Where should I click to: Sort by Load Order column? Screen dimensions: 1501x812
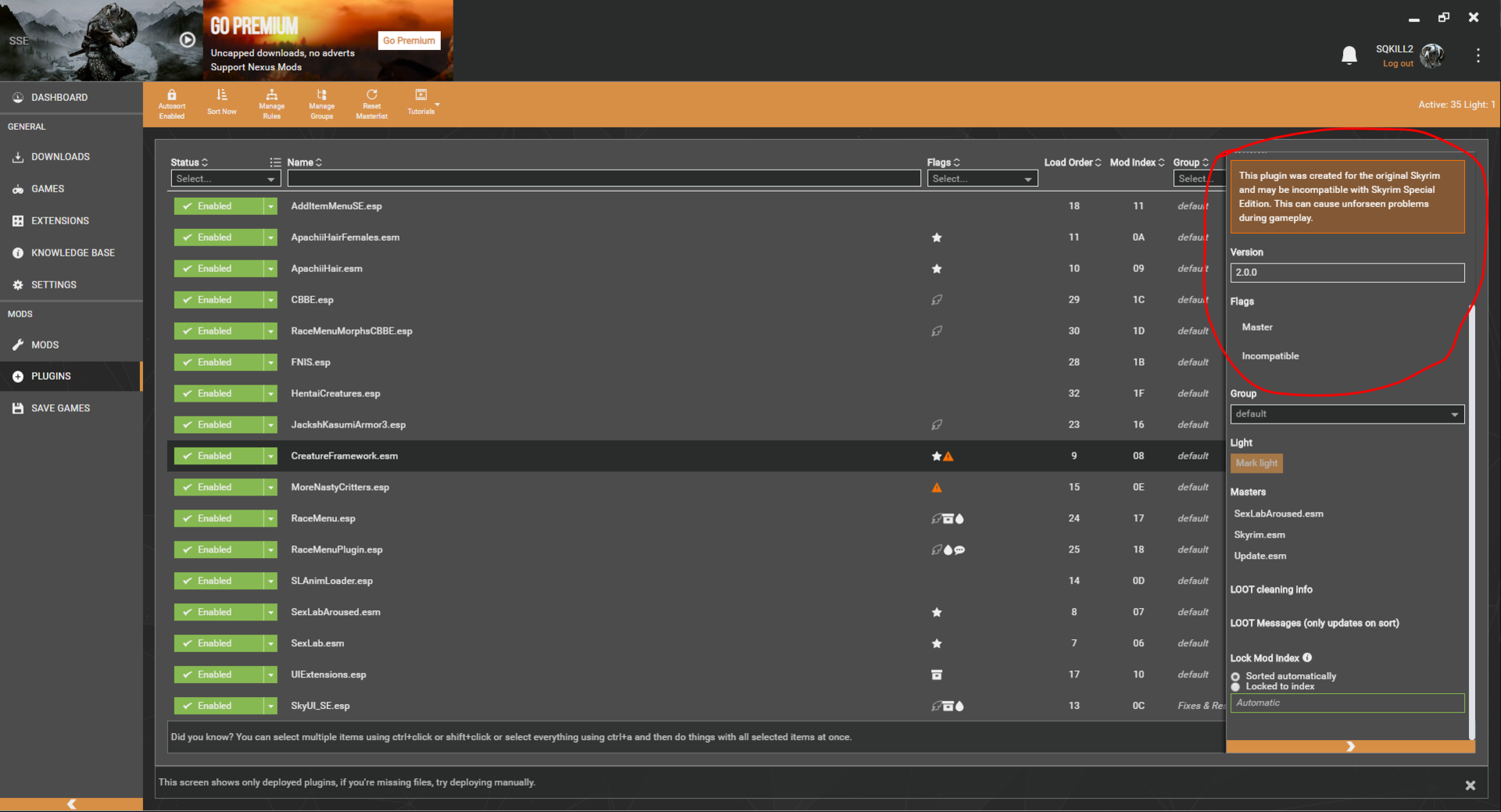pyautogui.click(x=1073, y=163)
